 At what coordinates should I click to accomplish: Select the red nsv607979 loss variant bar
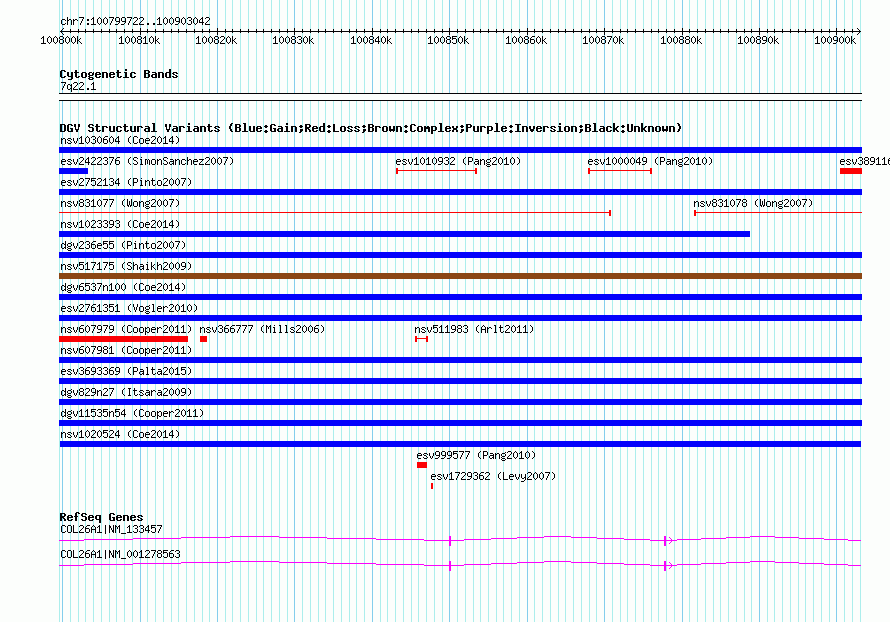[x=123, y=339]
